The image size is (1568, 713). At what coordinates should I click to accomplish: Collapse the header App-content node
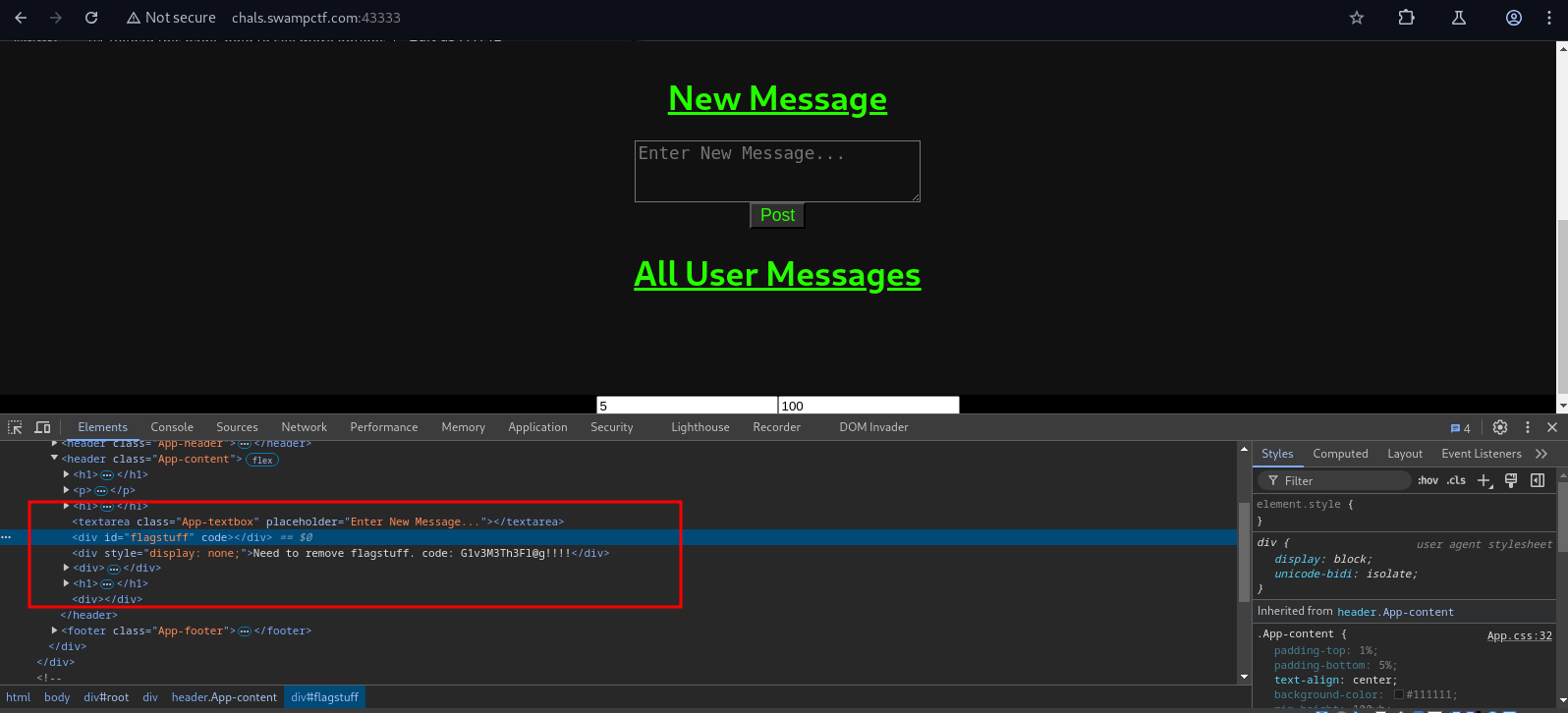point(55,459)
